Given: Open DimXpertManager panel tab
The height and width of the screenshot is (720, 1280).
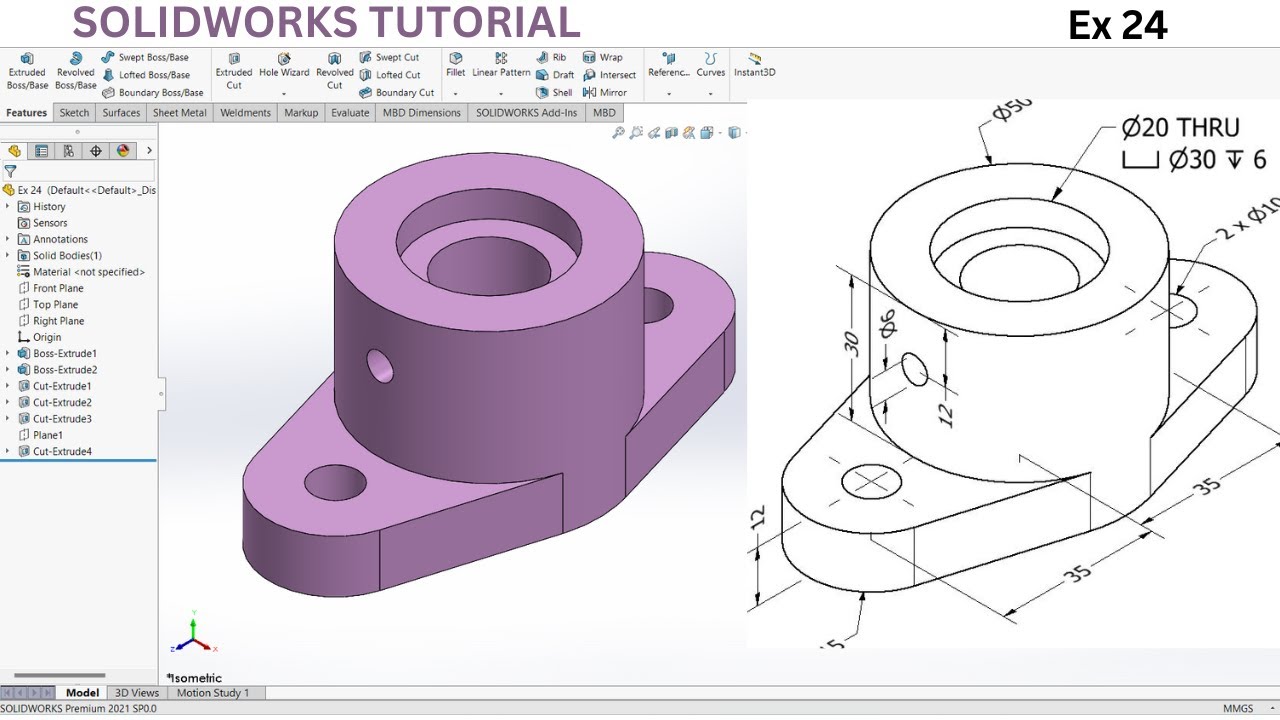Looking at the screenshot, I should 96,151.
